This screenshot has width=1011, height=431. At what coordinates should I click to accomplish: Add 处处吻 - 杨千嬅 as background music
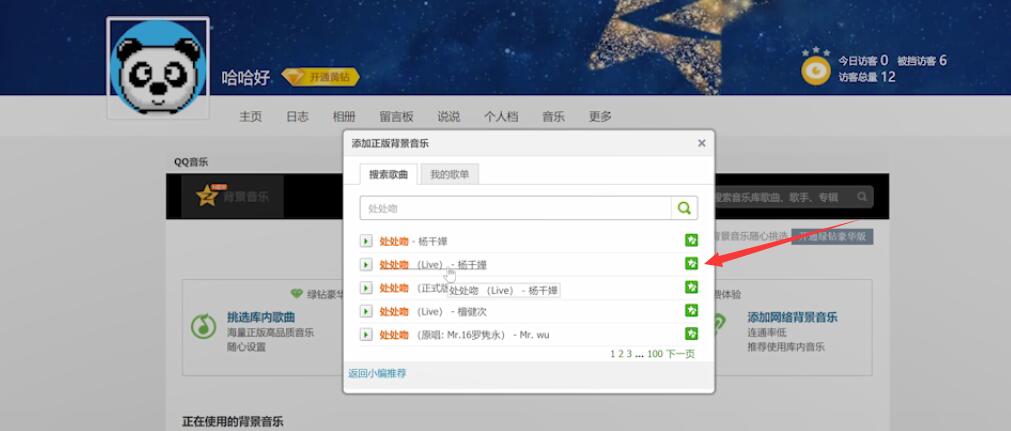691,240
